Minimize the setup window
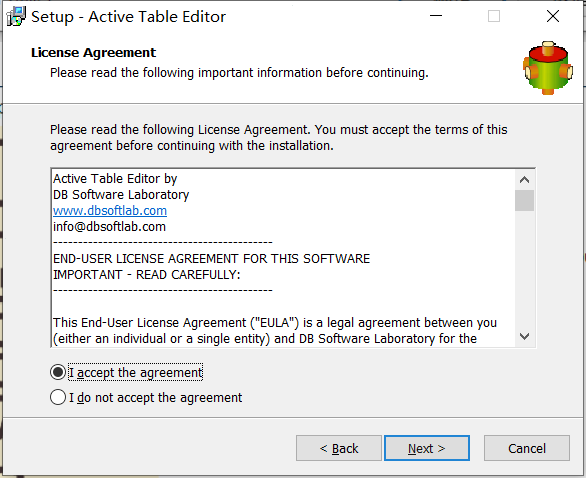This screenshot has width=586, height=478. [436, 16]
